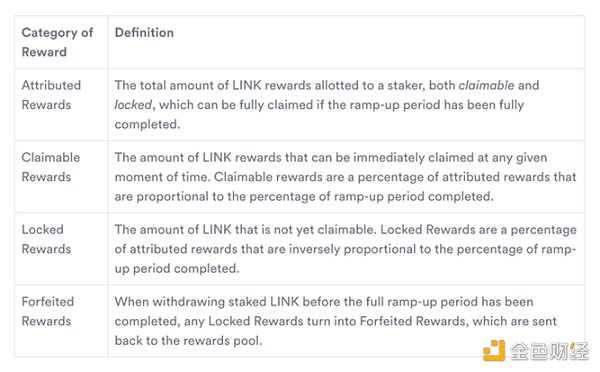The width and height of the screenshot is (600, 372).
Task: Click the Forfeited Rewards definition paragraph
Action: 336,321
